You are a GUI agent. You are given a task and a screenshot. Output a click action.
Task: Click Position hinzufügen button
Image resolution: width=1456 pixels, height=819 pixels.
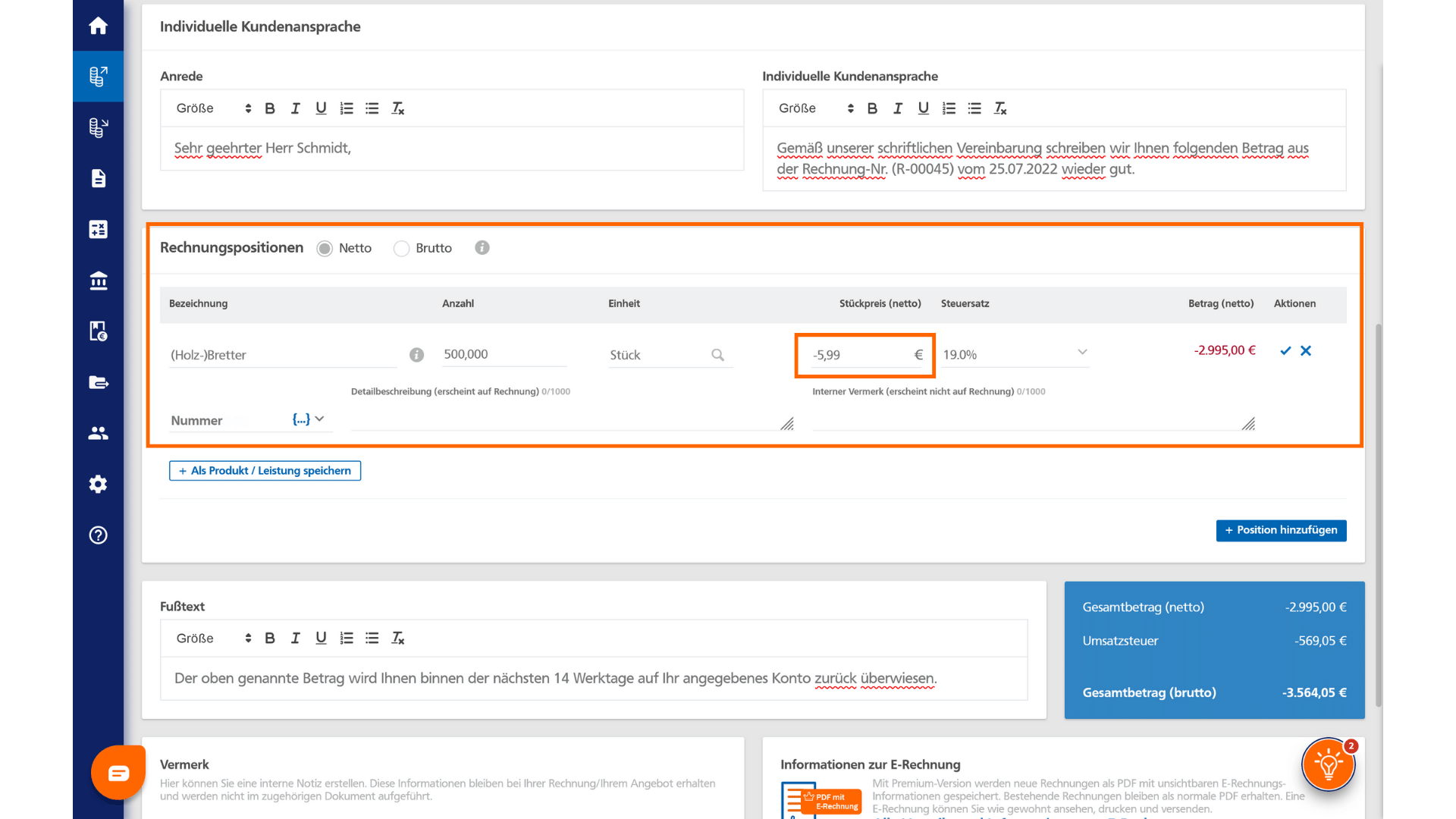1281,530
